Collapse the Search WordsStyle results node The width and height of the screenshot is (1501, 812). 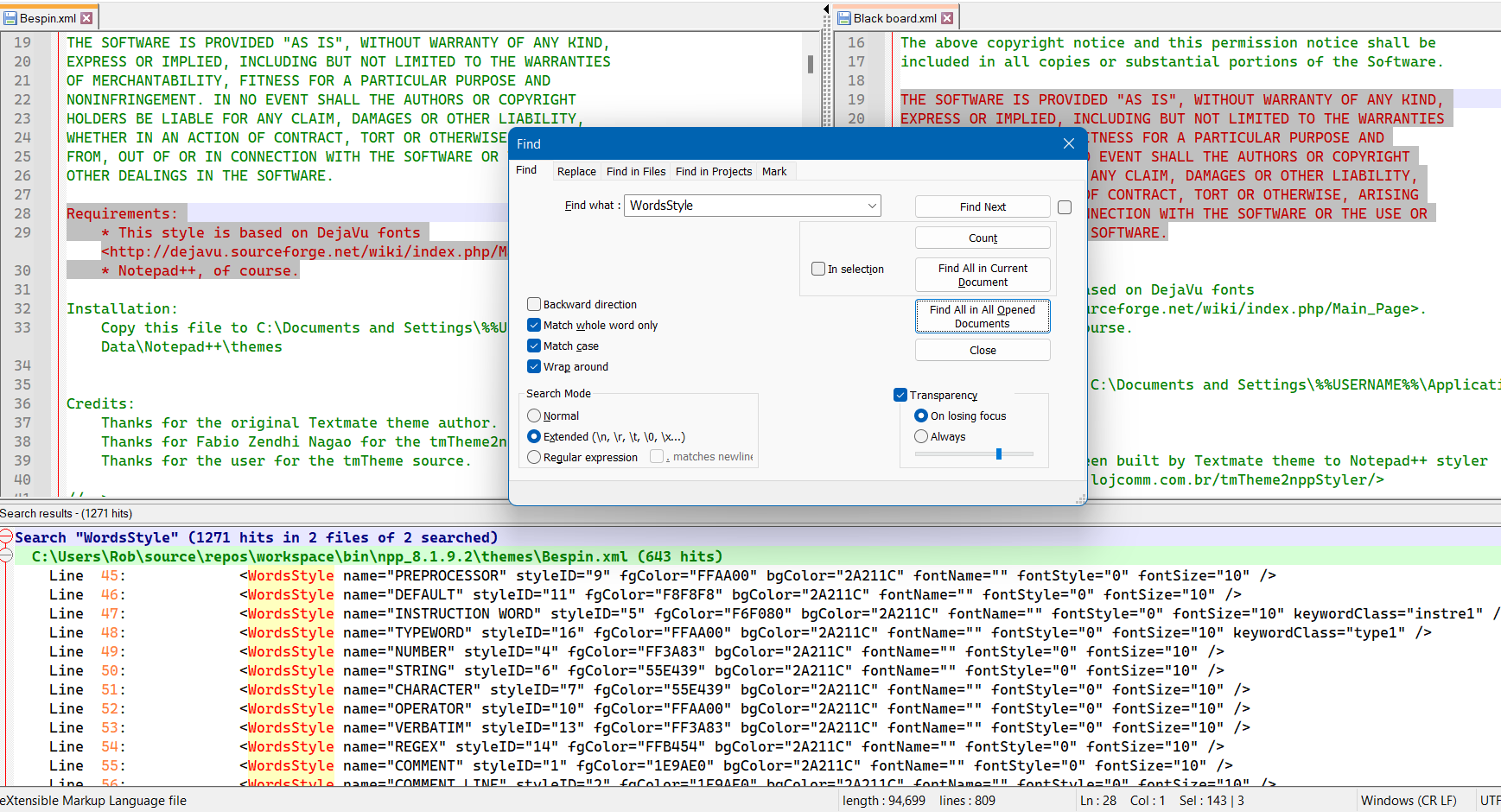click(6, 536)
